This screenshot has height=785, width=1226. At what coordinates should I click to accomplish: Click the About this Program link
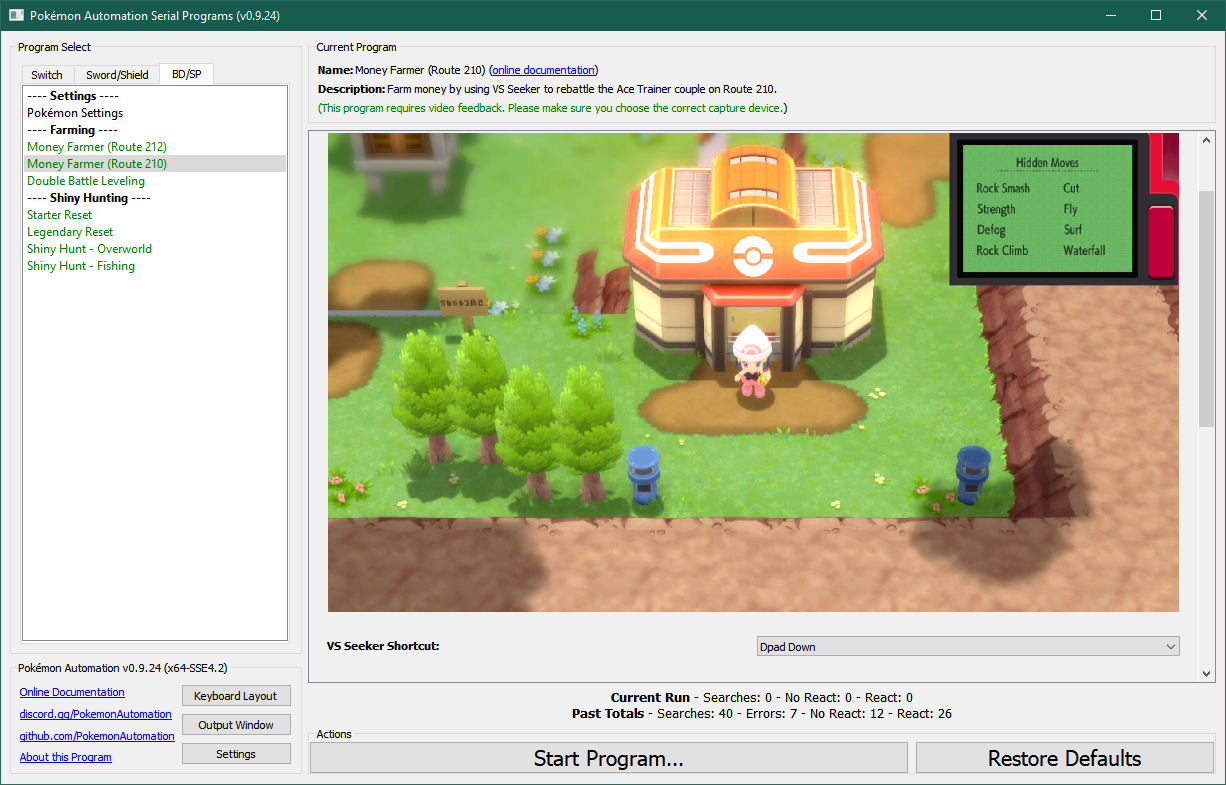[x=66, y=757]
